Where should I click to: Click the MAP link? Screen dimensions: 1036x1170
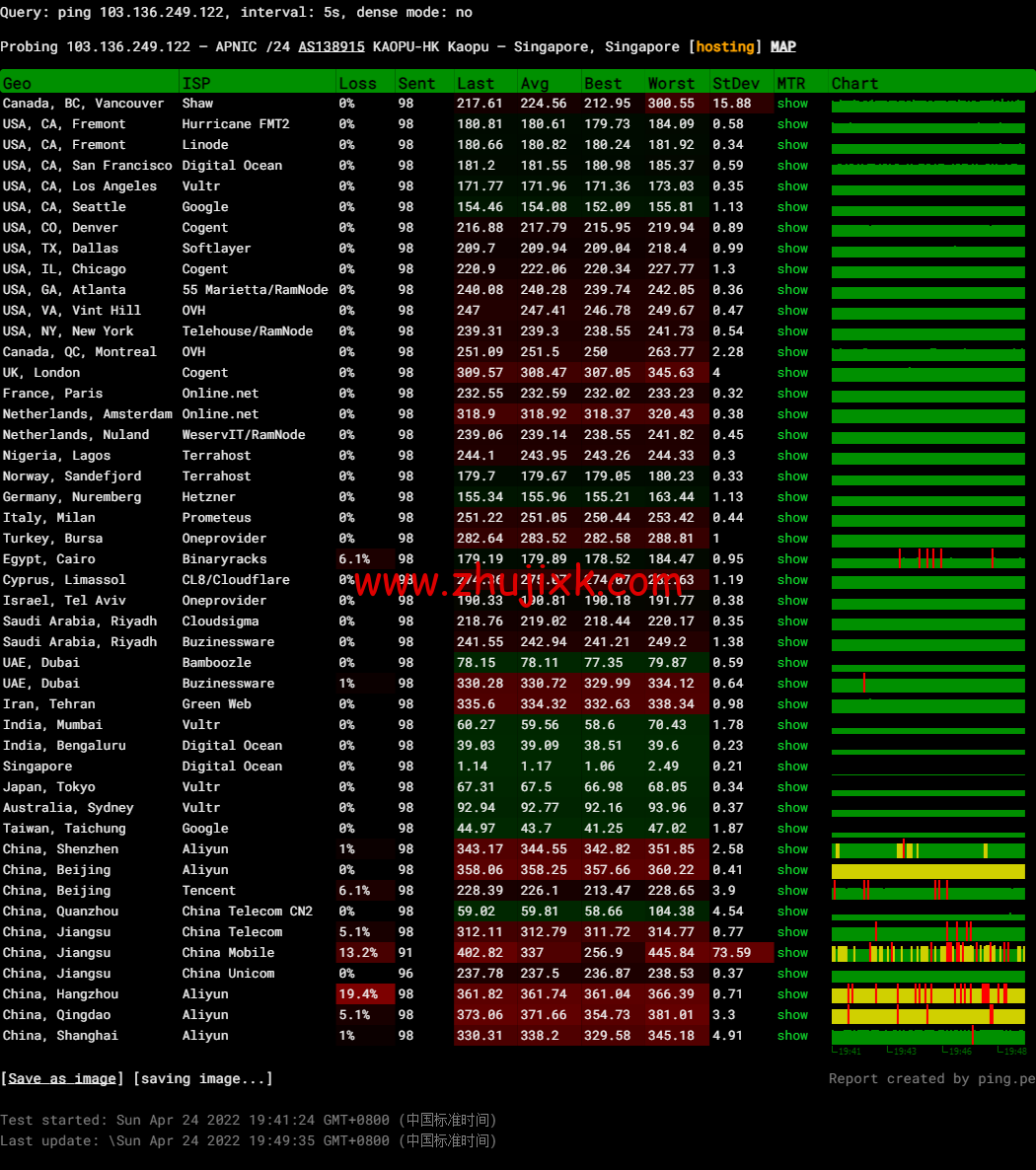782,47
